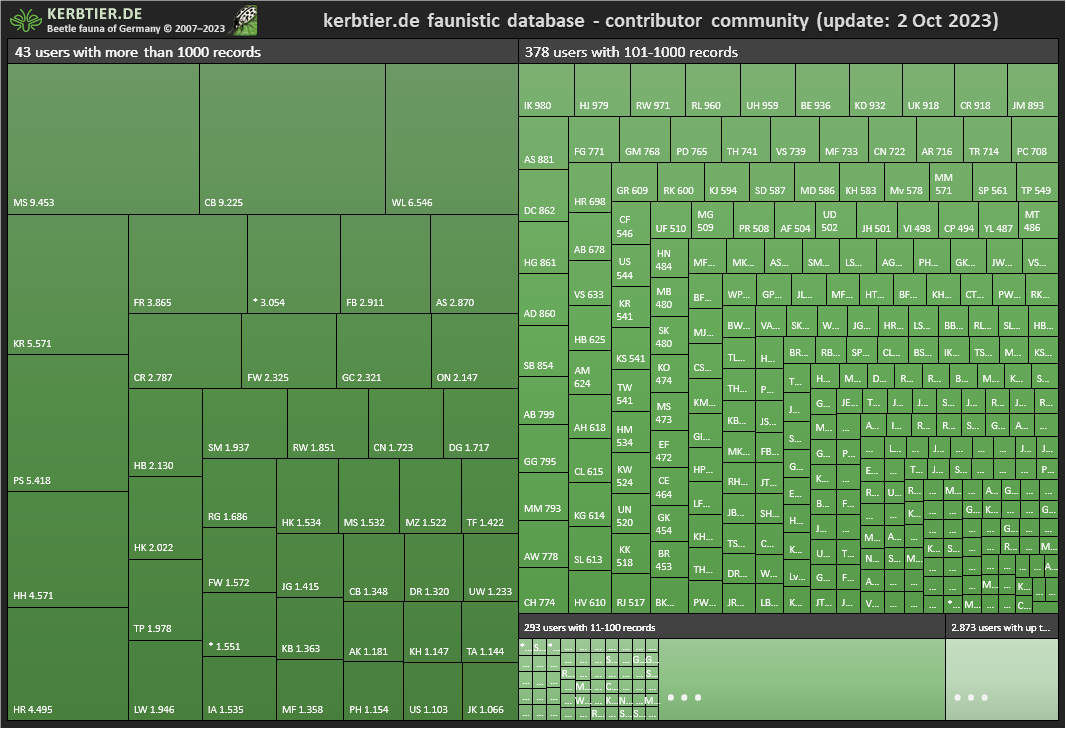
Task: Click the spotted beetle image in header
Action: (x=245, y=20)
